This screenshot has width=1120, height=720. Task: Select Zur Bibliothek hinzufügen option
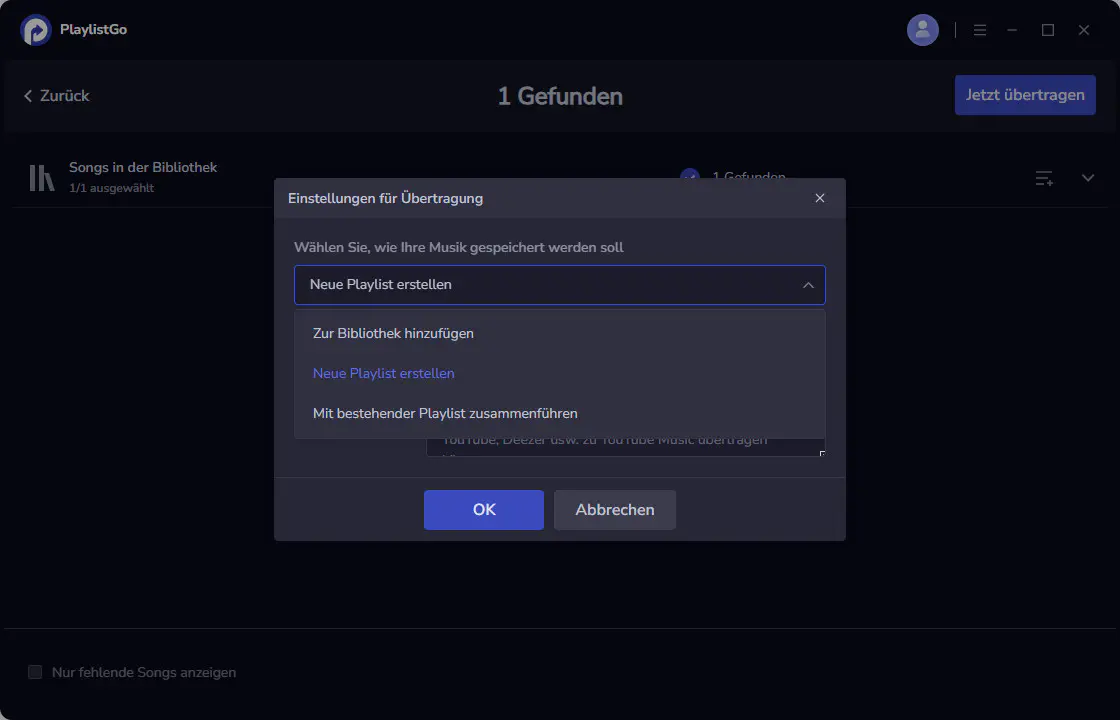[x=393, y=333]
